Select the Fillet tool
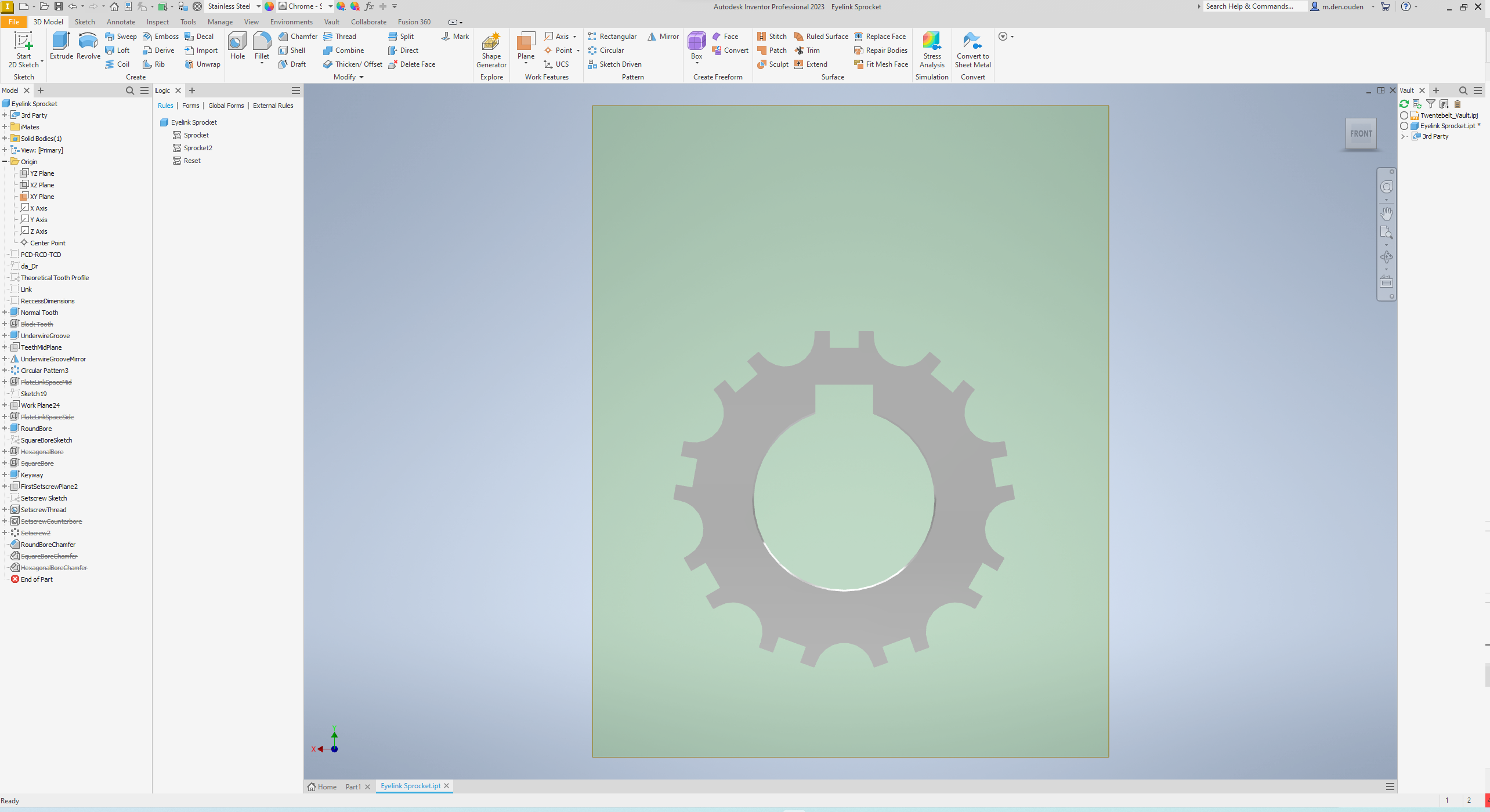The width and height of the screenshot is (1490, 812). pyautogui.click(x=262, y=46)
